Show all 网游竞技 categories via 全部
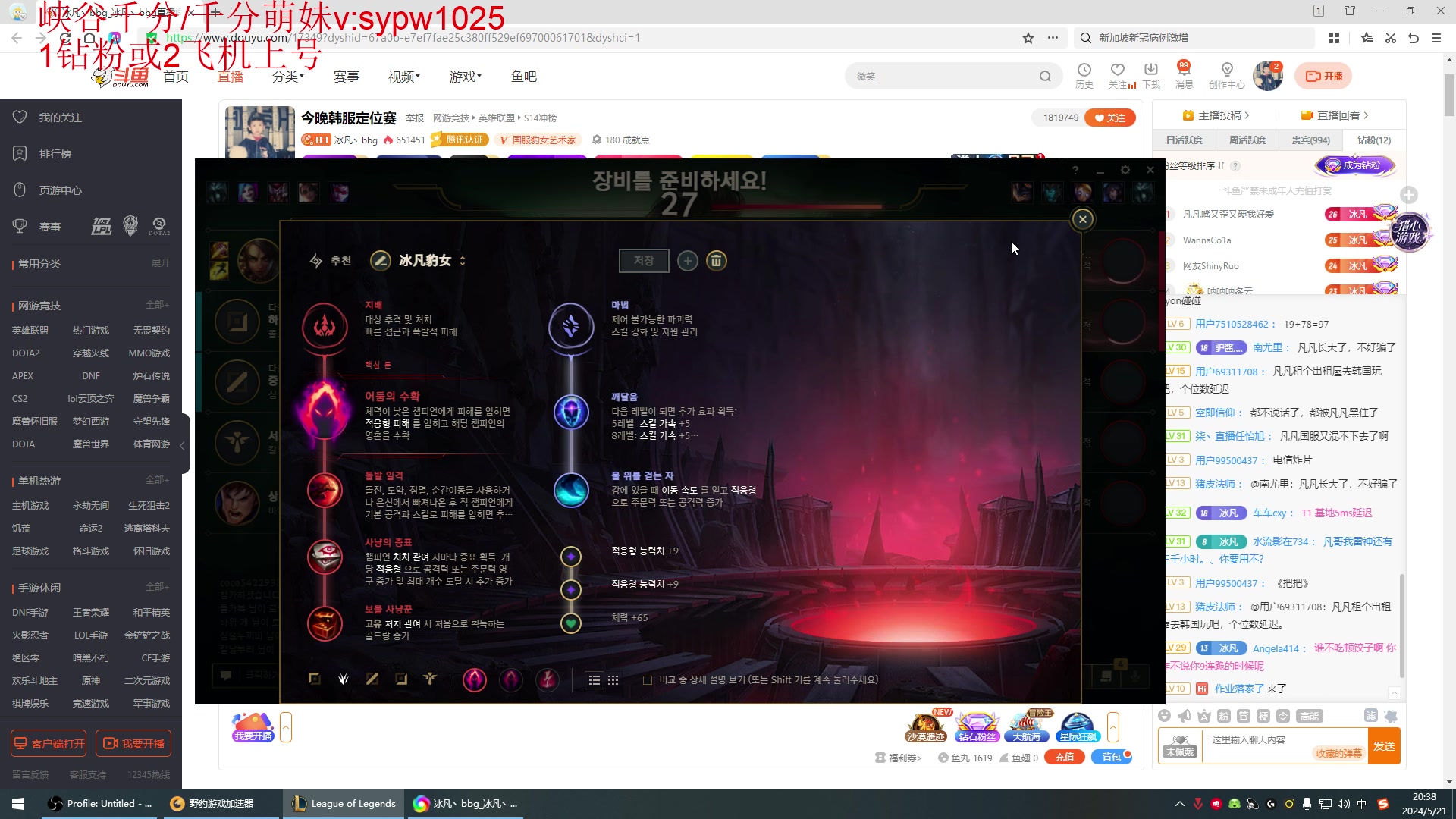Viewport: 1456px width, 819px height. (x=157, y=305)
